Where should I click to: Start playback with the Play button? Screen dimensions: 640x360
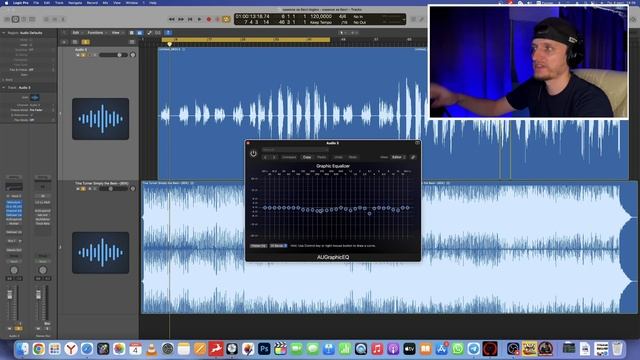200,19
